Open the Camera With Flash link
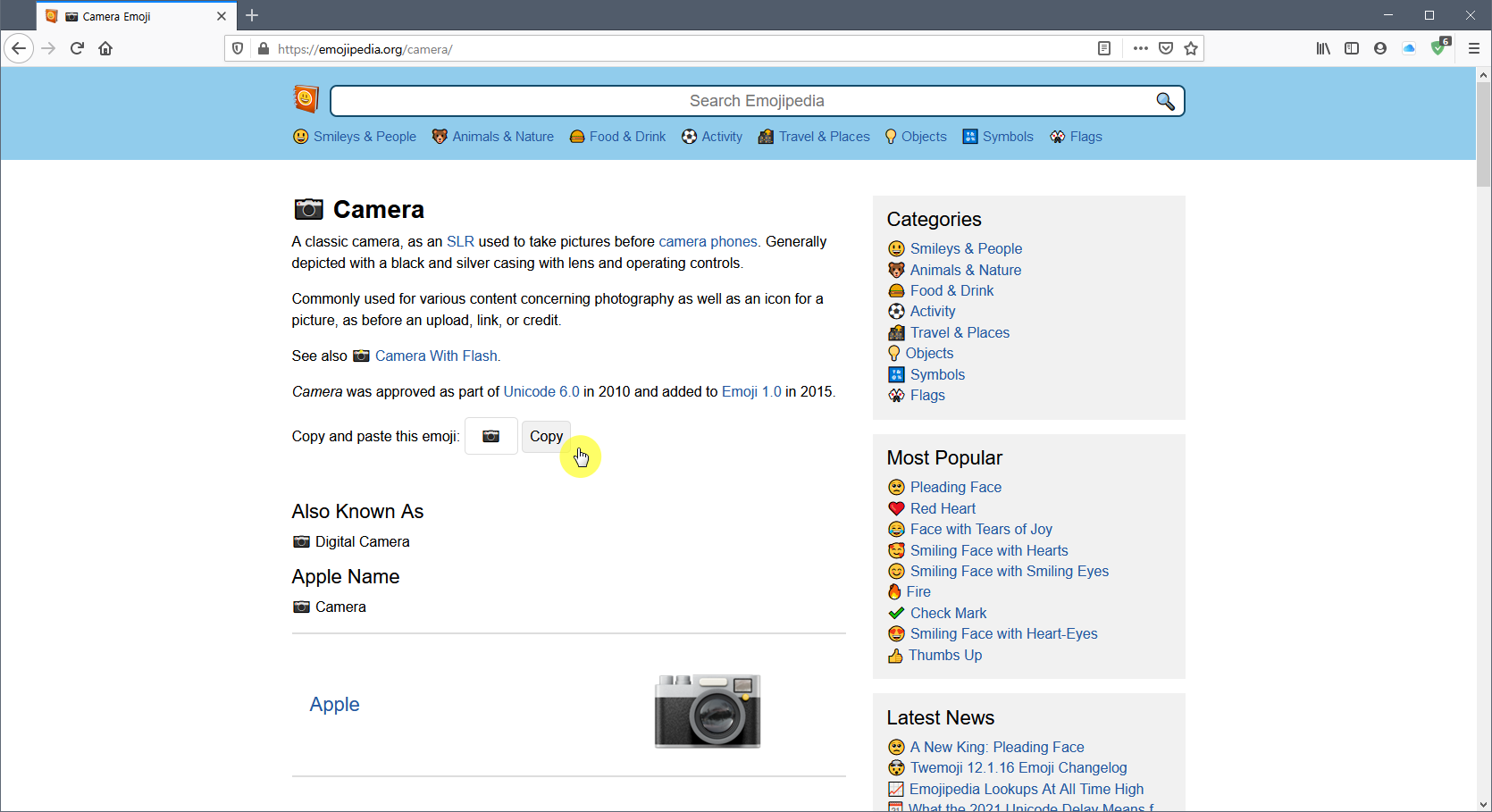 [x=436, y=356]
